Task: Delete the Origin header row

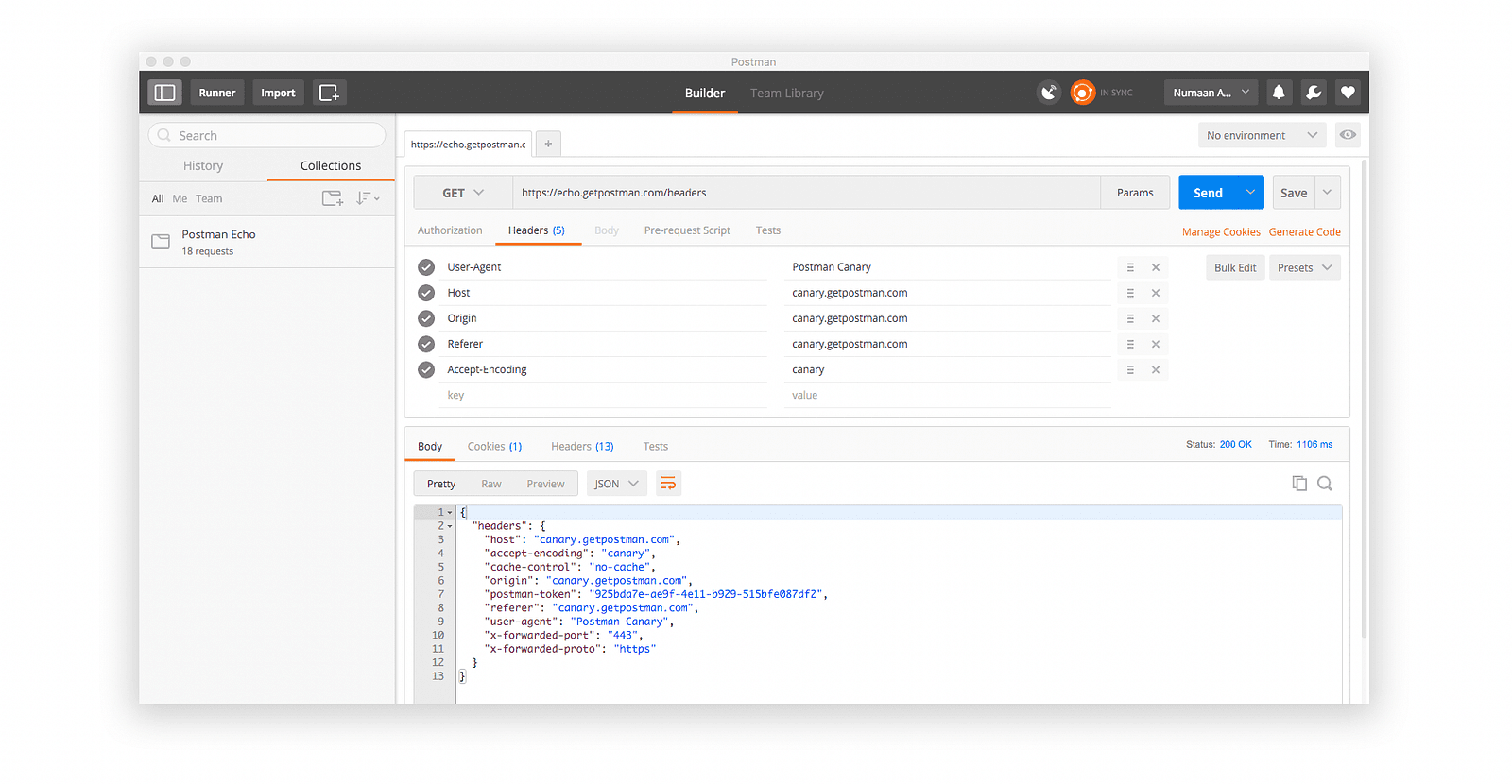Action: coord(1156,318)
